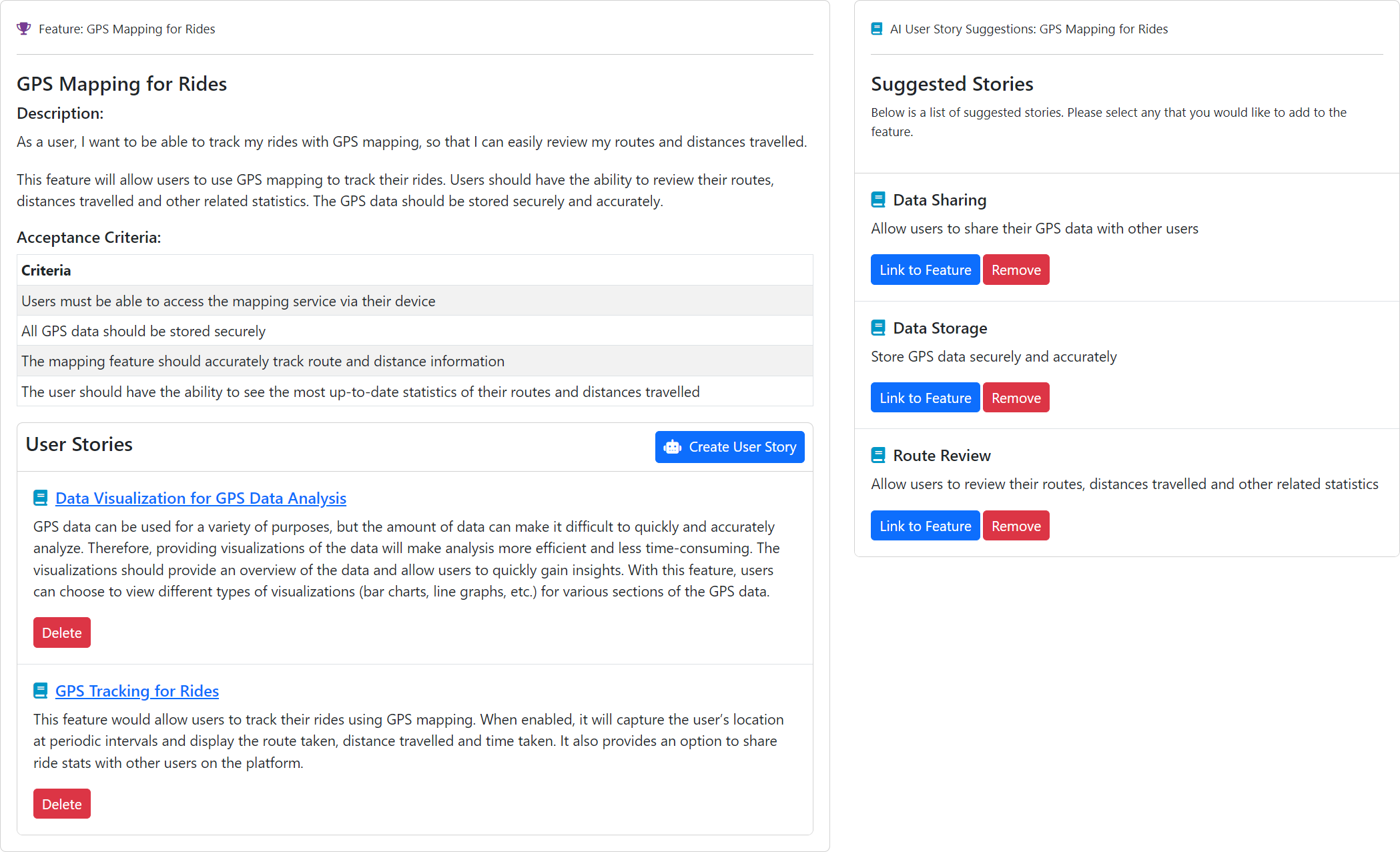Link the Data Sharing story to feature

pyautogui.click(x=925, y=270)
